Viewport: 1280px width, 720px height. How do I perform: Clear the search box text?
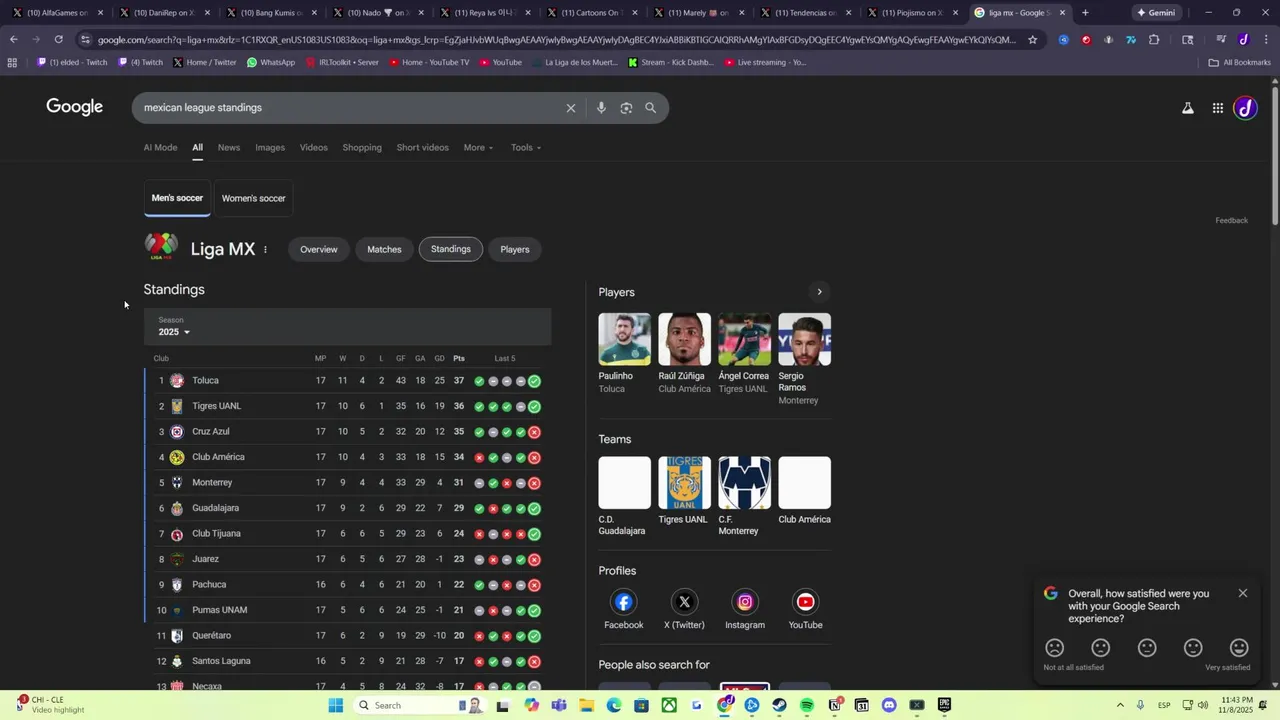(x=571, y=108)
